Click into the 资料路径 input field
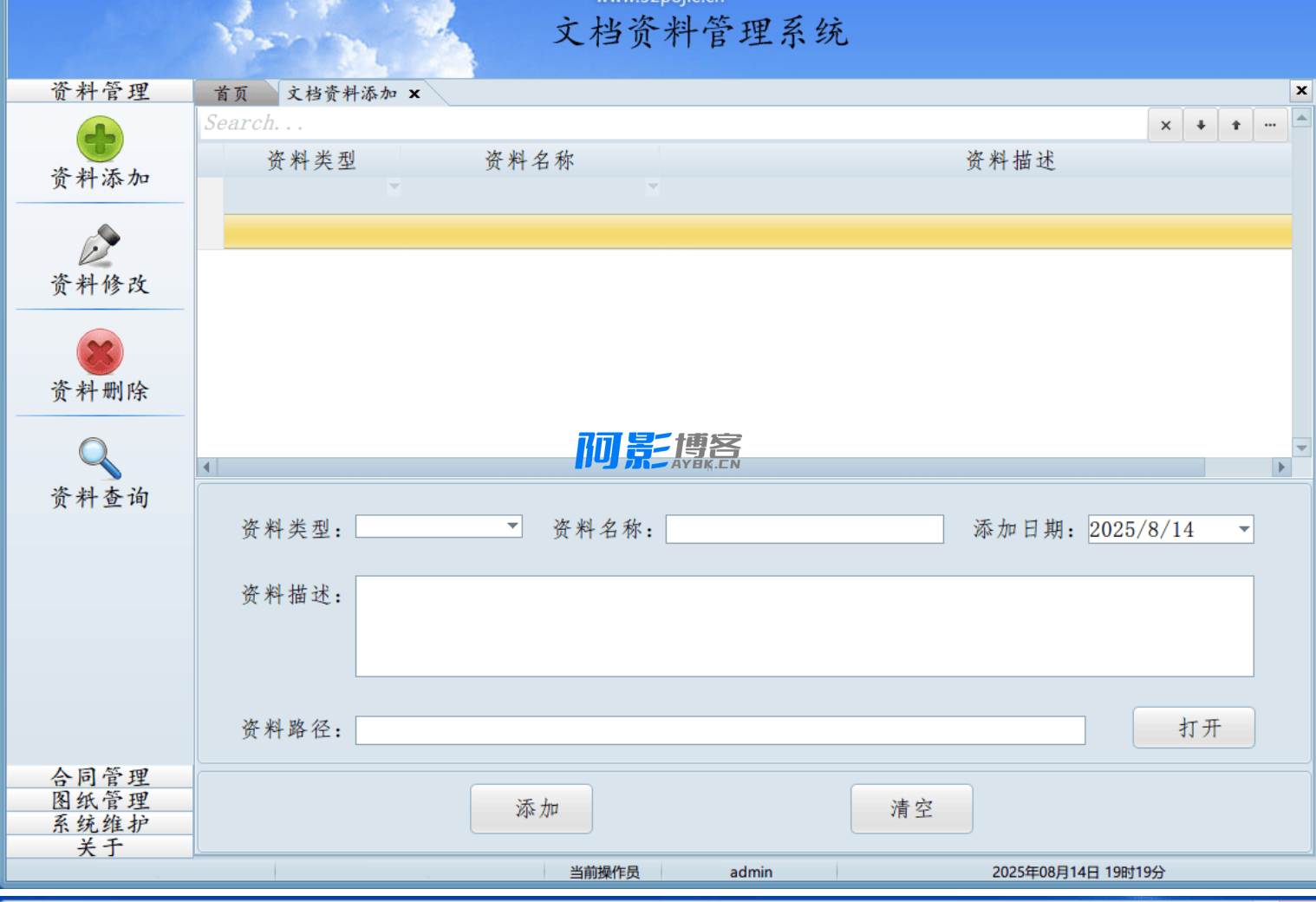The image size is (1316, 902). [x=720, y=730]
